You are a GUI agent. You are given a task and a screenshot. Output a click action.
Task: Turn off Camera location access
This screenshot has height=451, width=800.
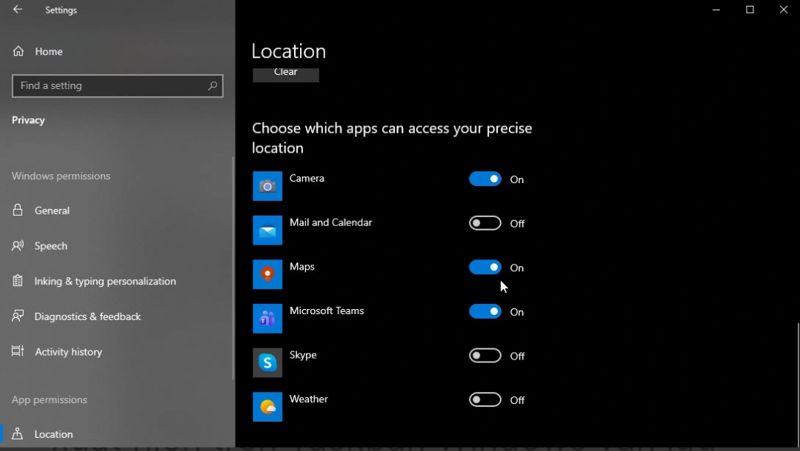tap(485, 179)
